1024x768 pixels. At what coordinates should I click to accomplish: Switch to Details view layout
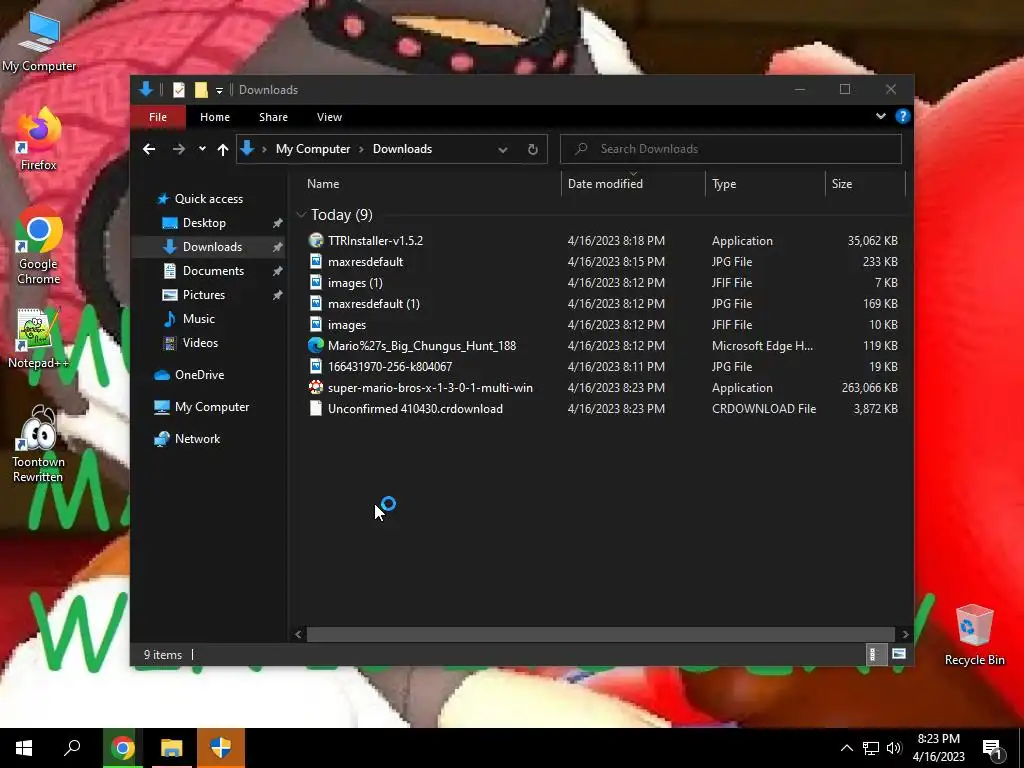(x=874, y=654)
